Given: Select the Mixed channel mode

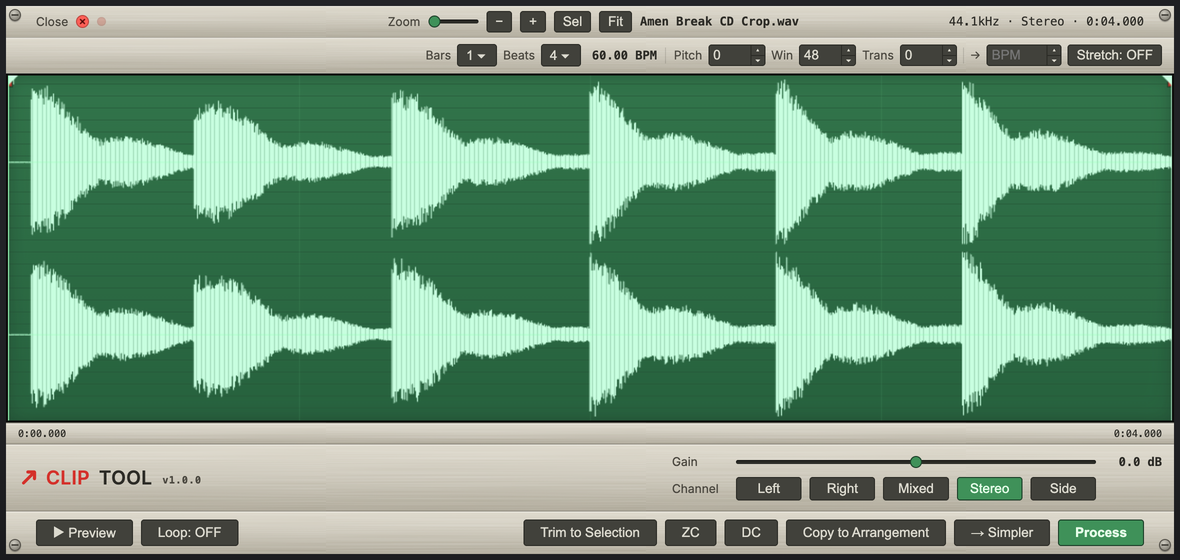Looking at the screenshot, I should click(916, 488).
